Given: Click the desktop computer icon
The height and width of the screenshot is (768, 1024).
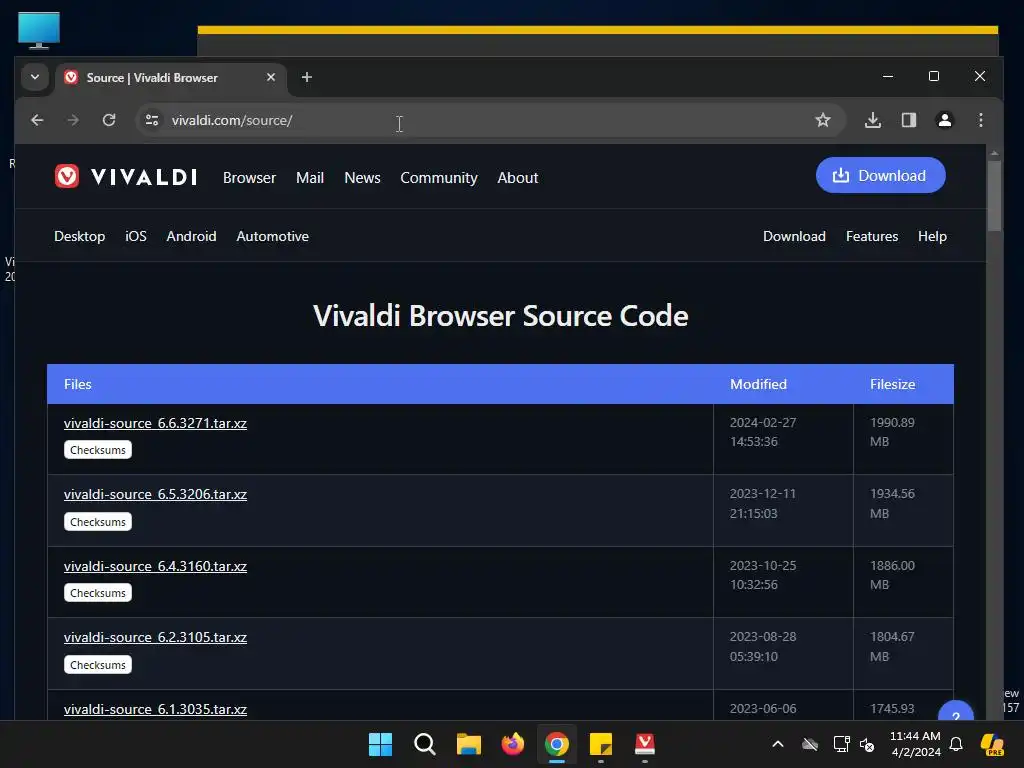Looking at the screenshot, I should click(39, 30).
